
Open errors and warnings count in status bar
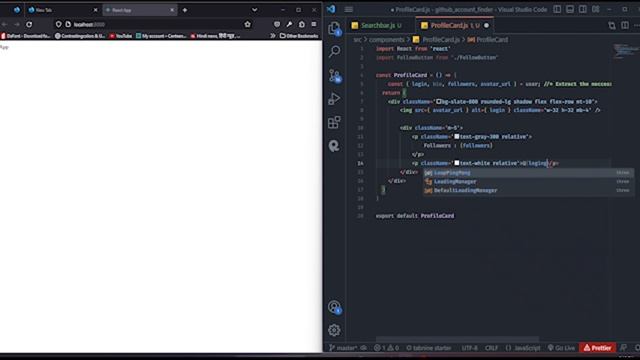pyautogui.click(x=386, y=348)
